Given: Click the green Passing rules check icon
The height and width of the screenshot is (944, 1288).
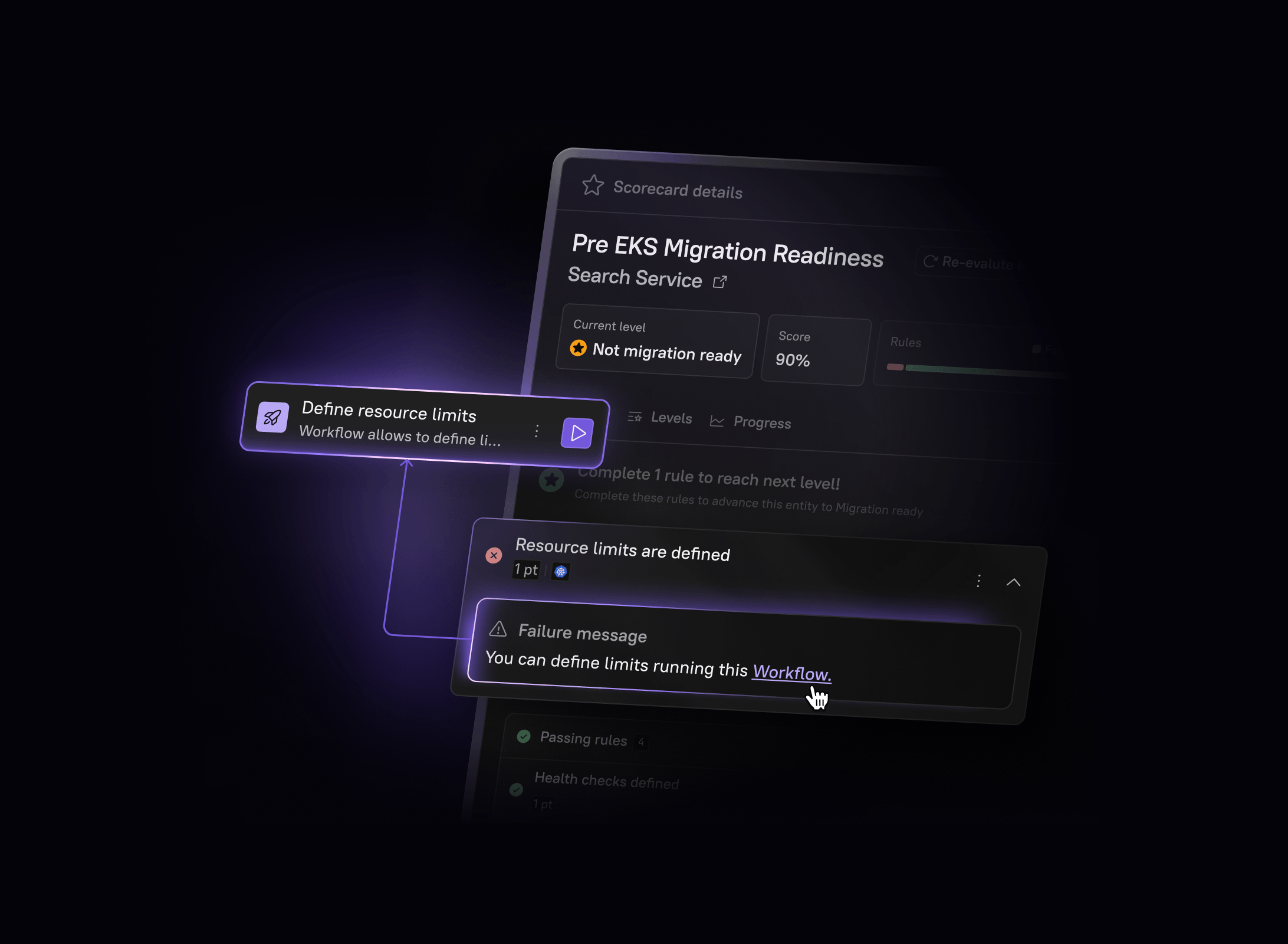Looking at the screenshot, I should [x=523, y=736].
